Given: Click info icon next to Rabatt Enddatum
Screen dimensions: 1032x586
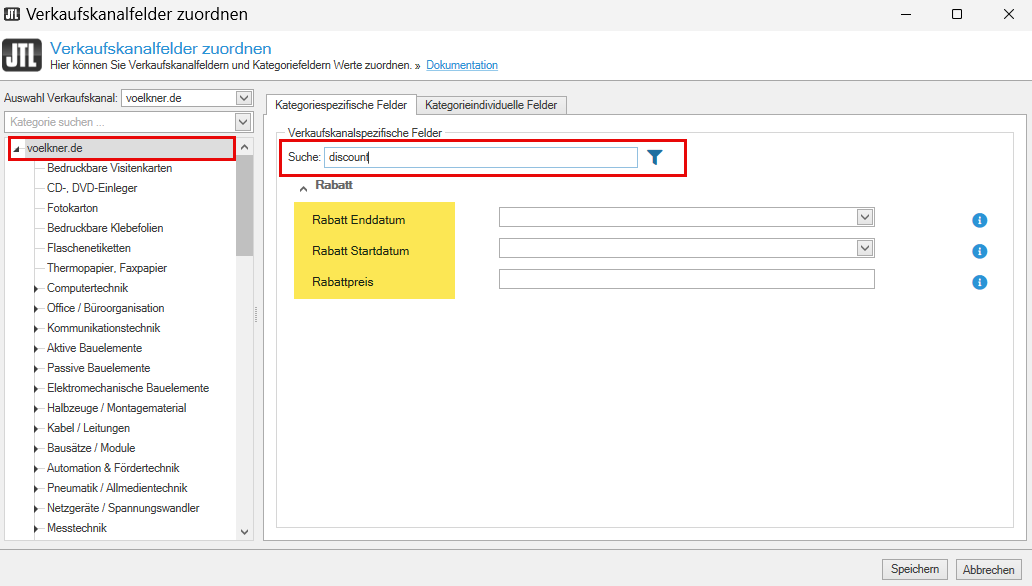Looking at the screenshot, I should tap(980, 221).
